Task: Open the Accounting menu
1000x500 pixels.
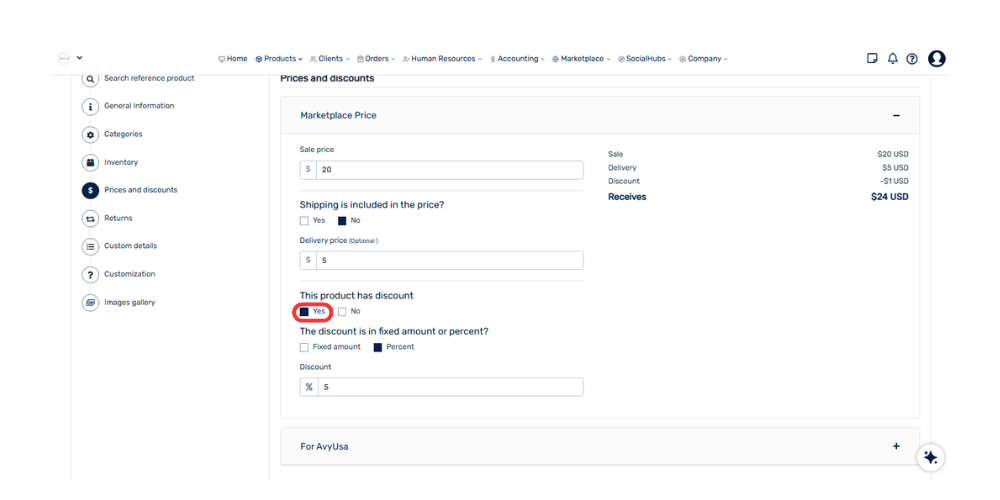Action: click(x=518, y=59)
